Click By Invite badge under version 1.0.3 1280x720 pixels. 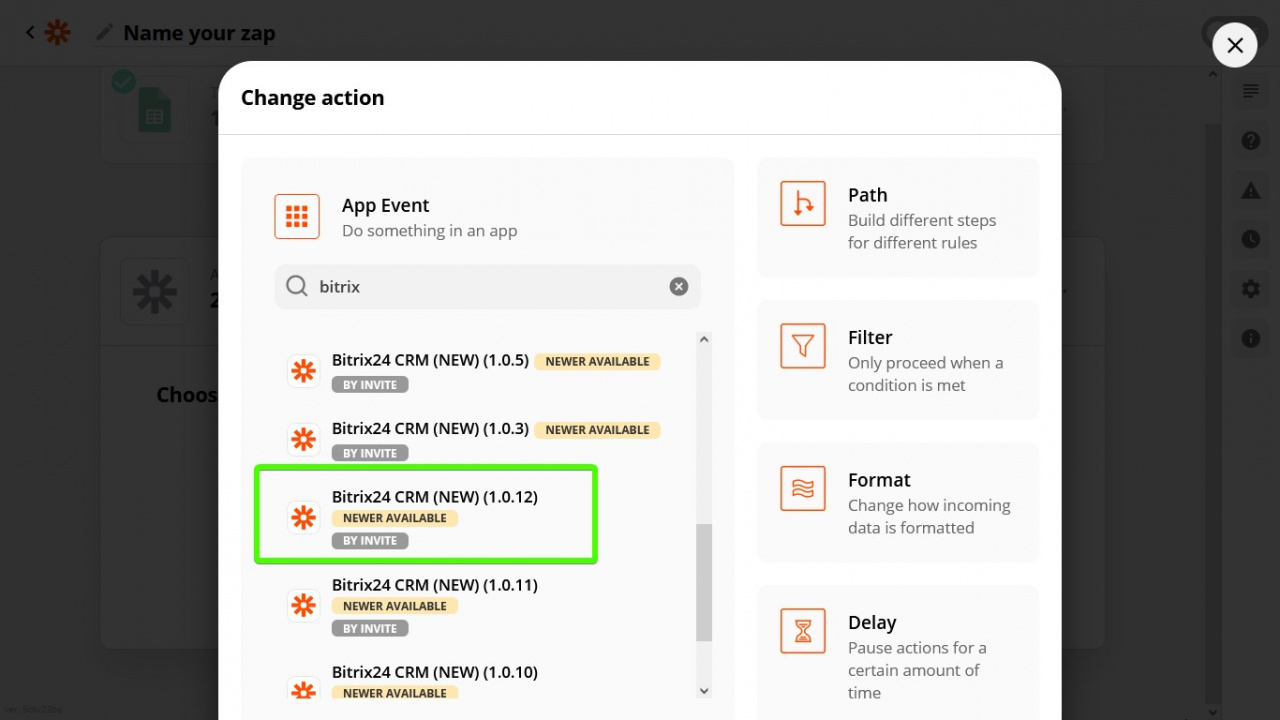[x=370, y=453]
